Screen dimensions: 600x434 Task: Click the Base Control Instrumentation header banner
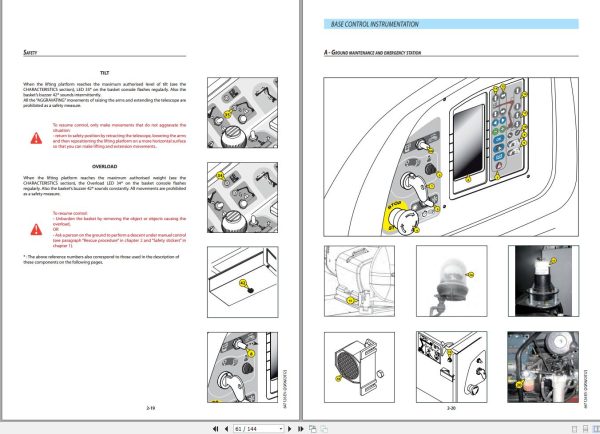pyautogui.click(x=451, y=24)
